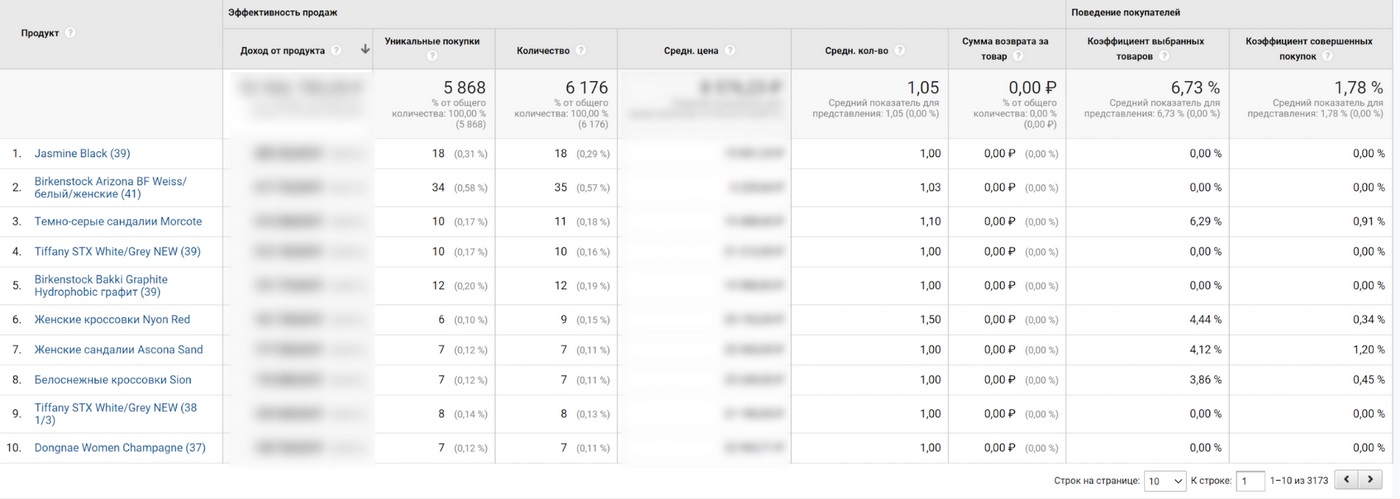Show help for Коэффициент выбранных товаров
This screenshot has height=499, width=1400.
(x=1164, y=57)
